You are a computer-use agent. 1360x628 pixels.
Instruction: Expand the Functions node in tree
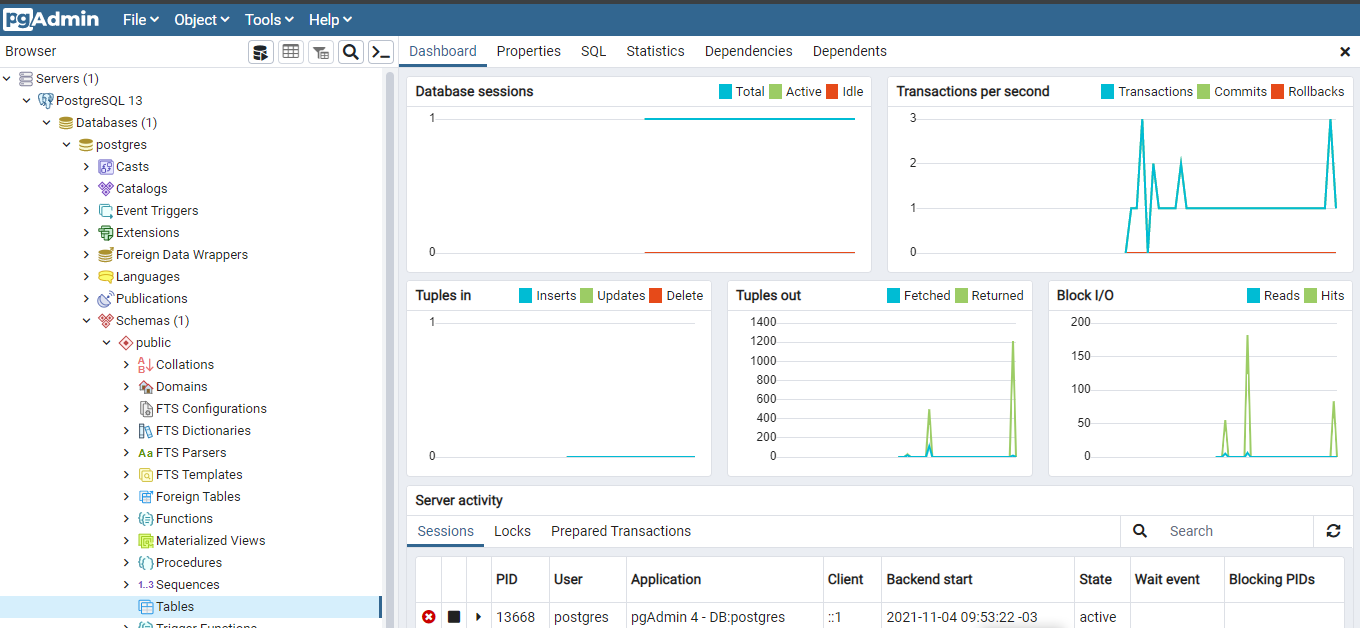click(x=127, y=519)
